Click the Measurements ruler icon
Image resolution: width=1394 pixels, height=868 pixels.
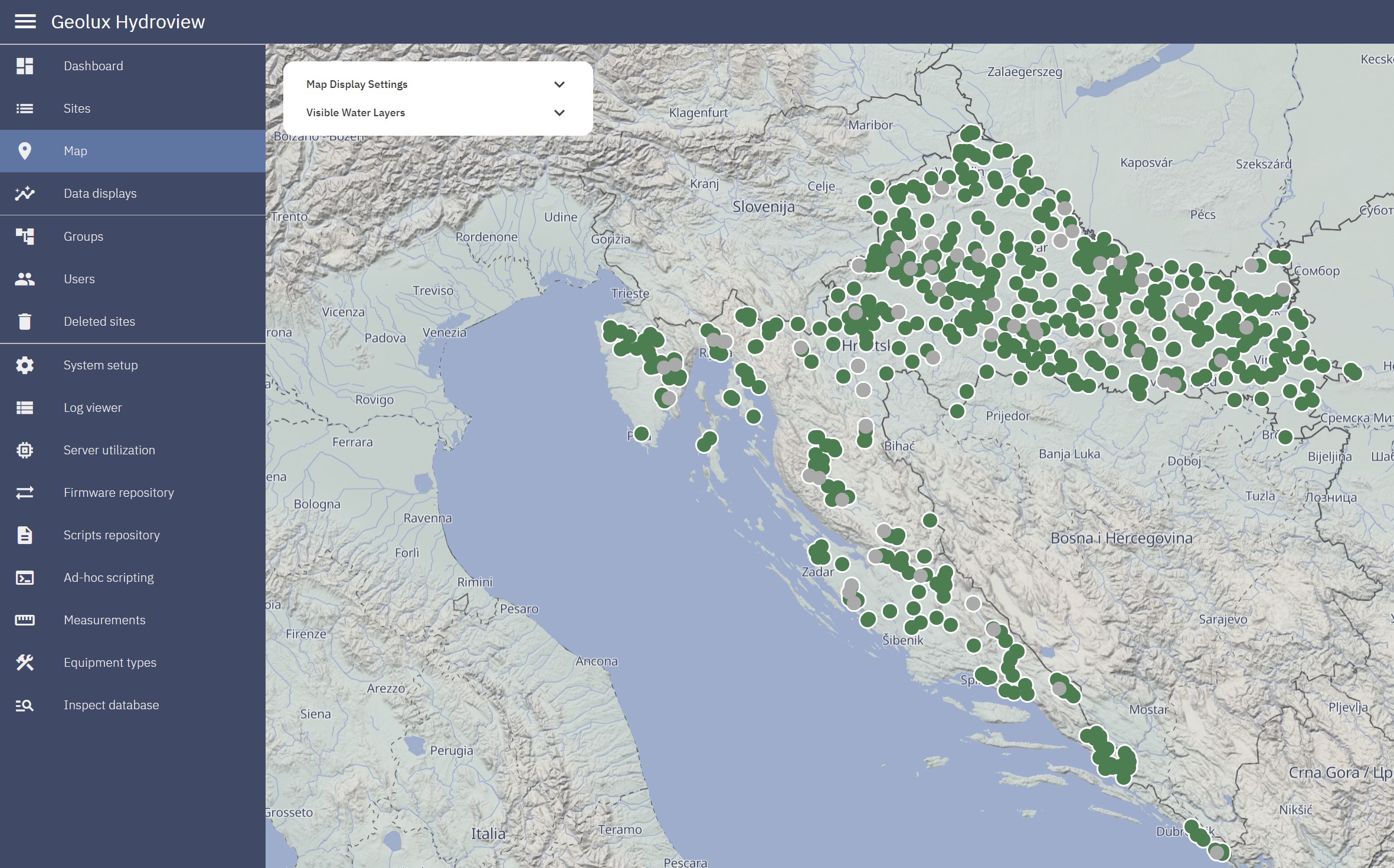(x=25, y=620)
